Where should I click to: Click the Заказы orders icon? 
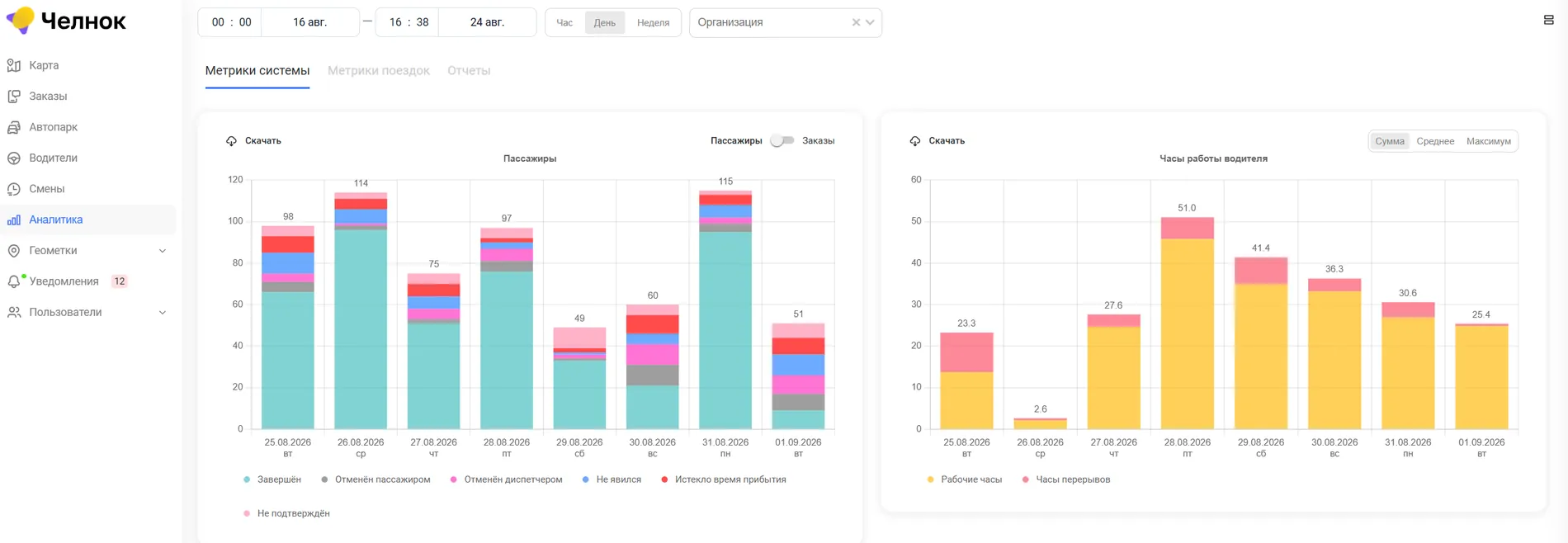tap(14, 97)
